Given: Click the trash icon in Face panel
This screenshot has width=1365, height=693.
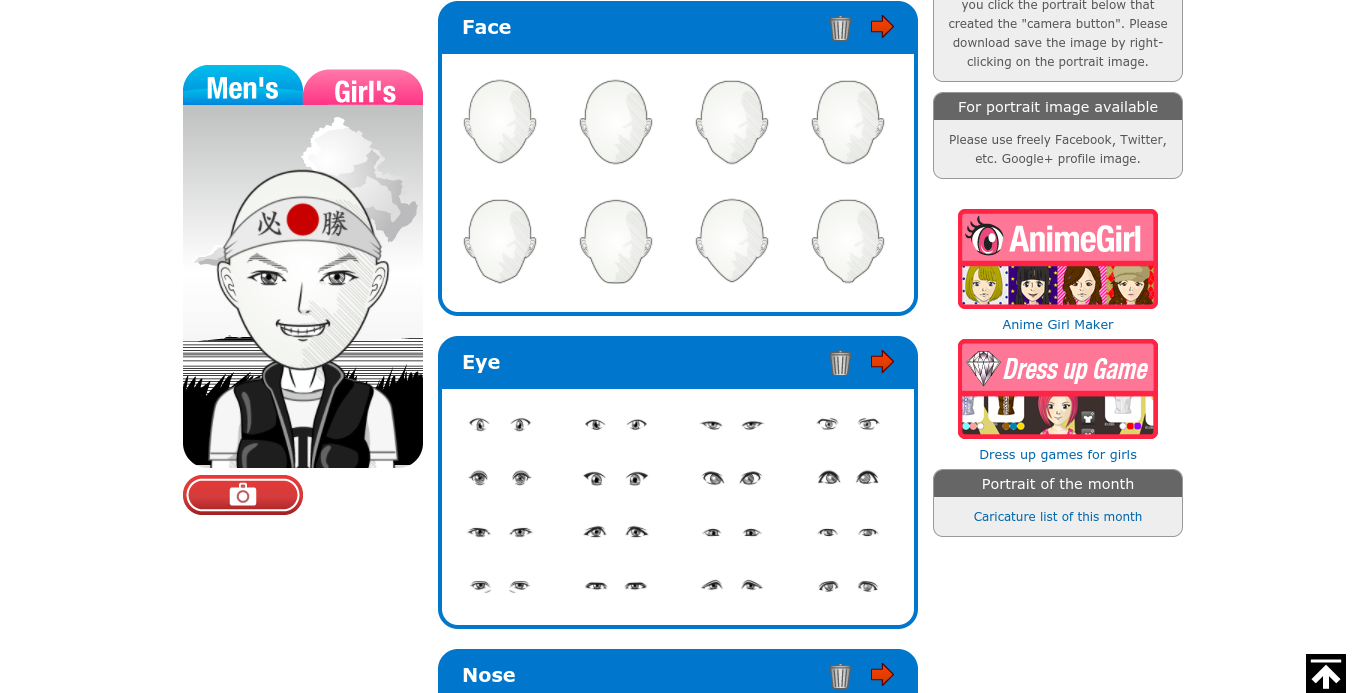Looking at the screenshot, I should tap(840, 28).
